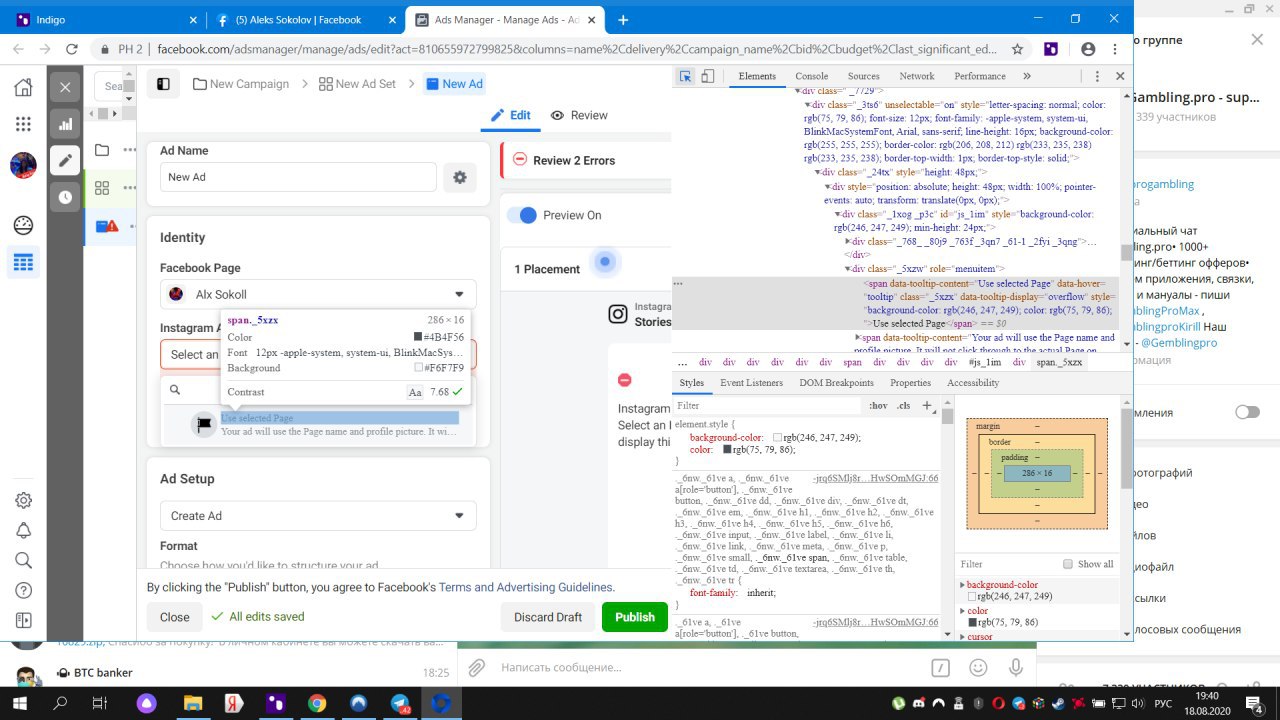Open the nine-dot apps grid menu

(x=23, y=125)
